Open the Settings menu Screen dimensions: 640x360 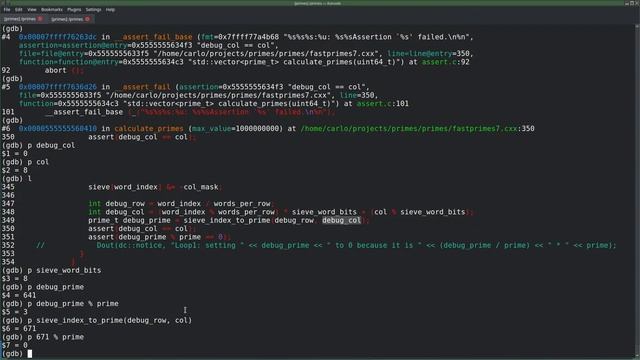coord(93,9)
